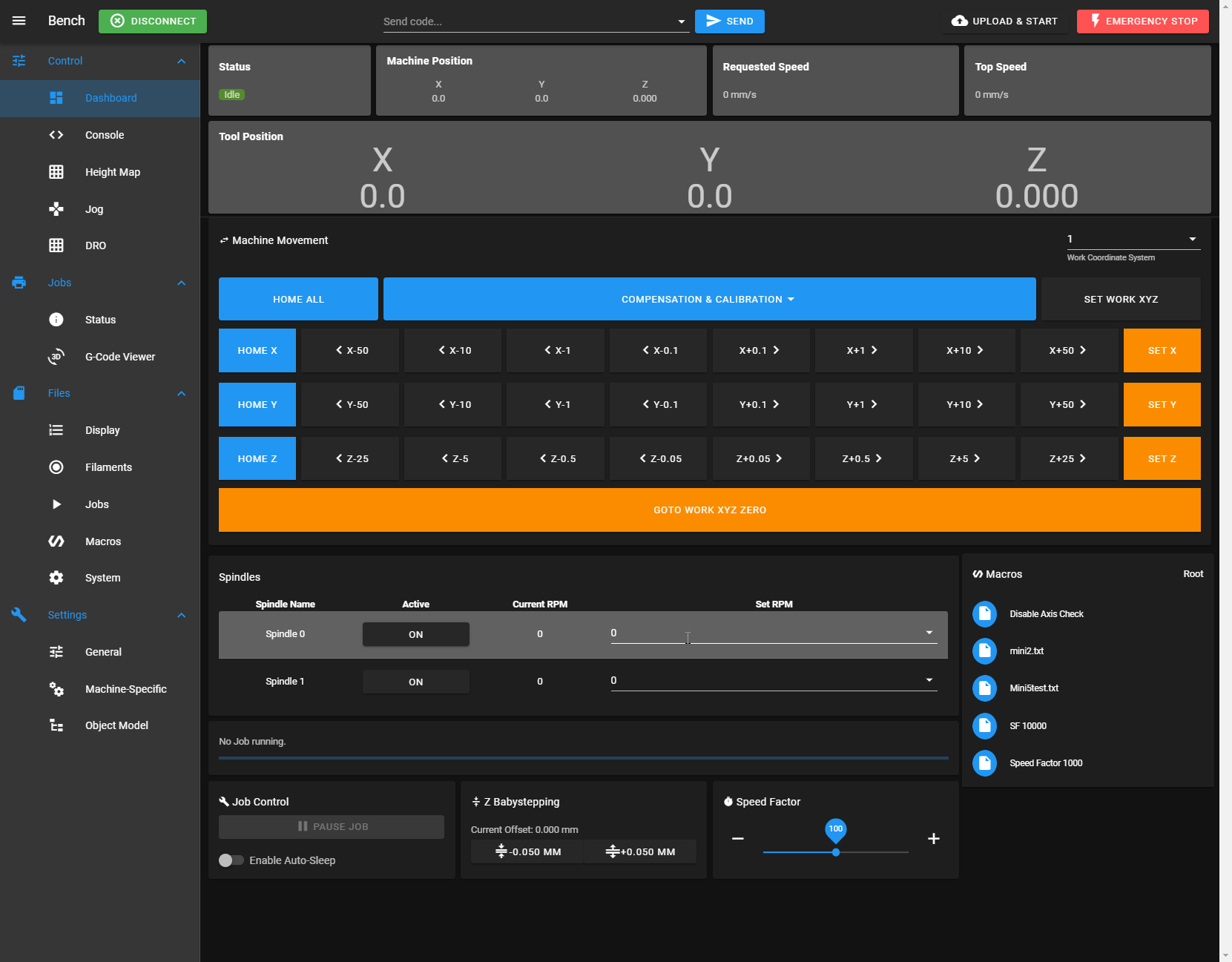Viewport: 1232px width, 962px height.
Task: Click the Dashboard grid icon in sidebar
Action: point(56,98)
